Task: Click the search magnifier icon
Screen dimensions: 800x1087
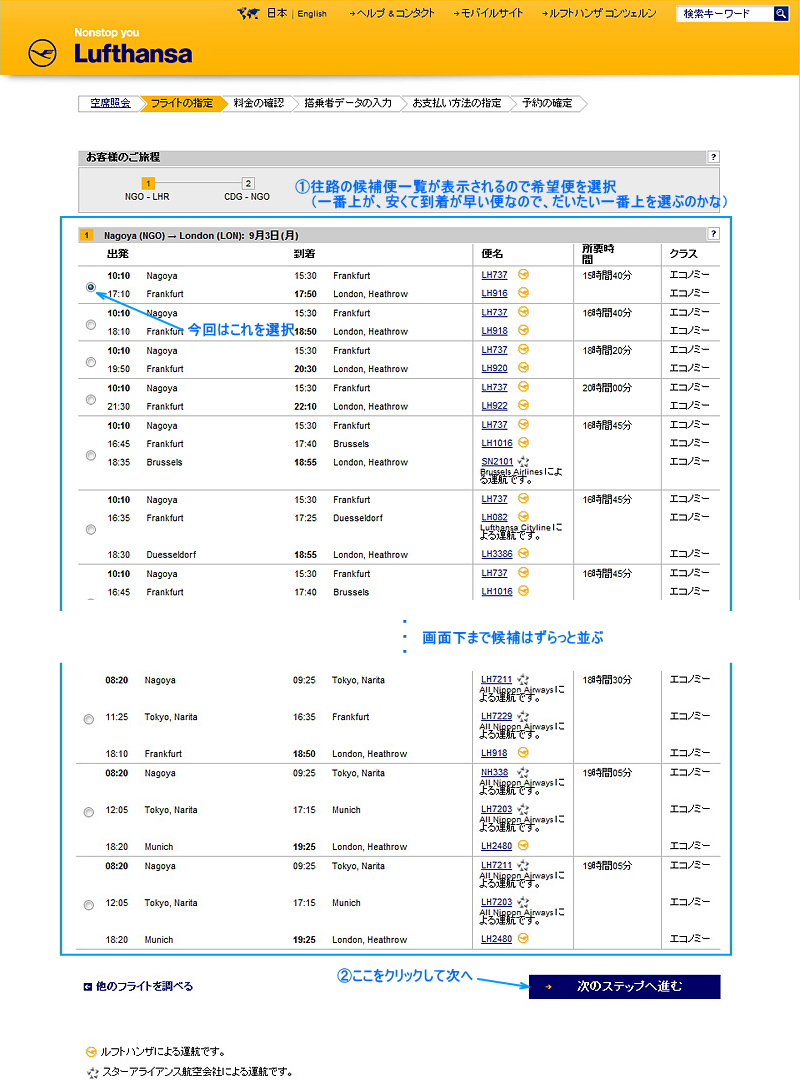Action: coord(781,13)
